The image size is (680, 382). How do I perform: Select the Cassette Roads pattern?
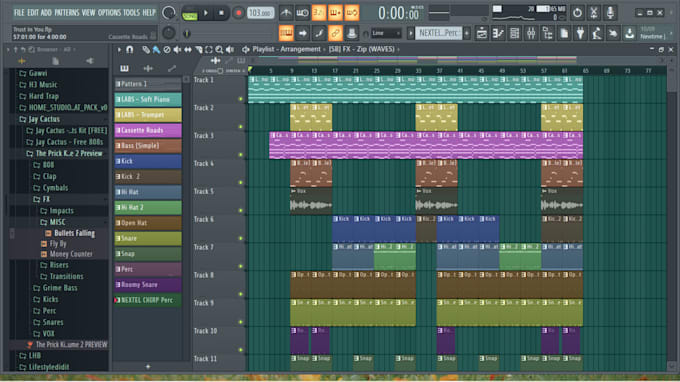[x=148, y=130]
